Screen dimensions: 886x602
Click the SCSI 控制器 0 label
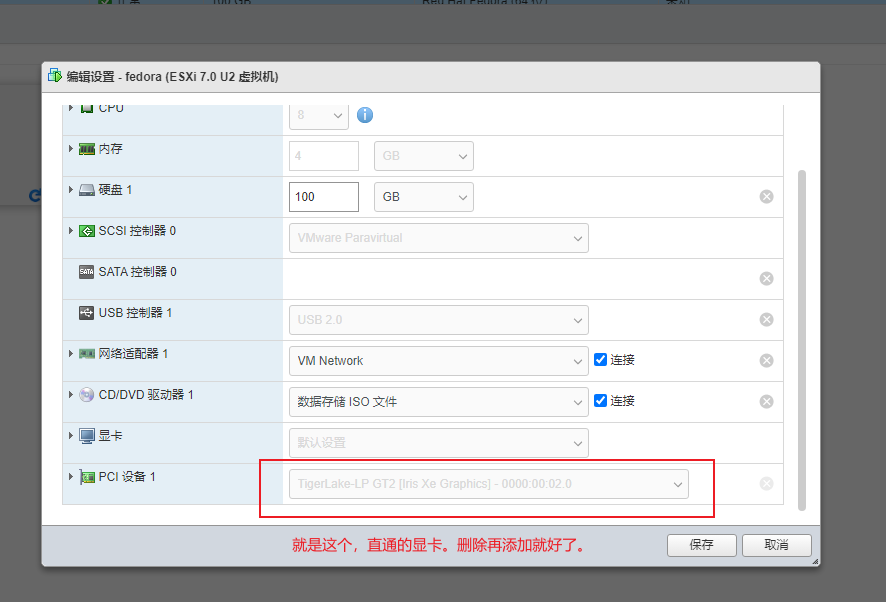[x=137, y=231]
